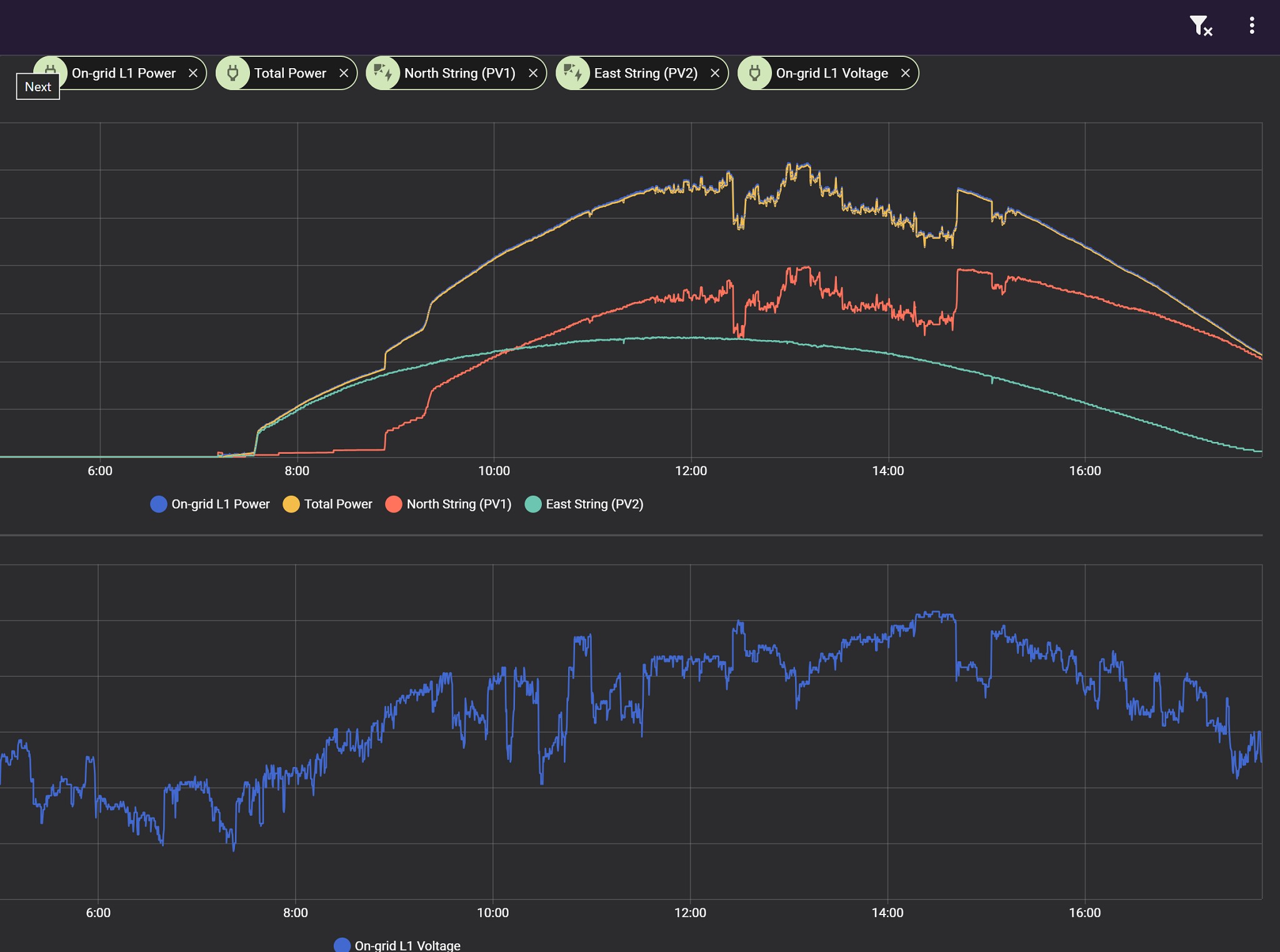Image resolution: width=1280 pixels, height=952 pixels.
Task: Remove the On-grid L1 Voltage chip
Action: (x=905, y=73)
